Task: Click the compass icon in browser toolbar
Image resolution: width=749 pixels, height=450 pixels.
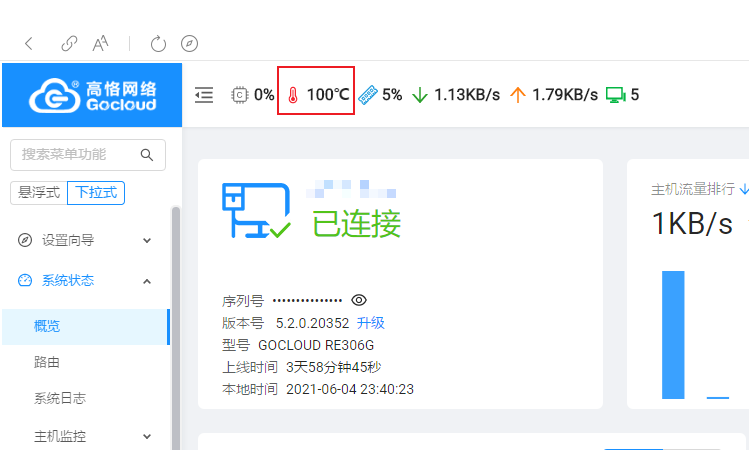Action: tap(190, 44)
